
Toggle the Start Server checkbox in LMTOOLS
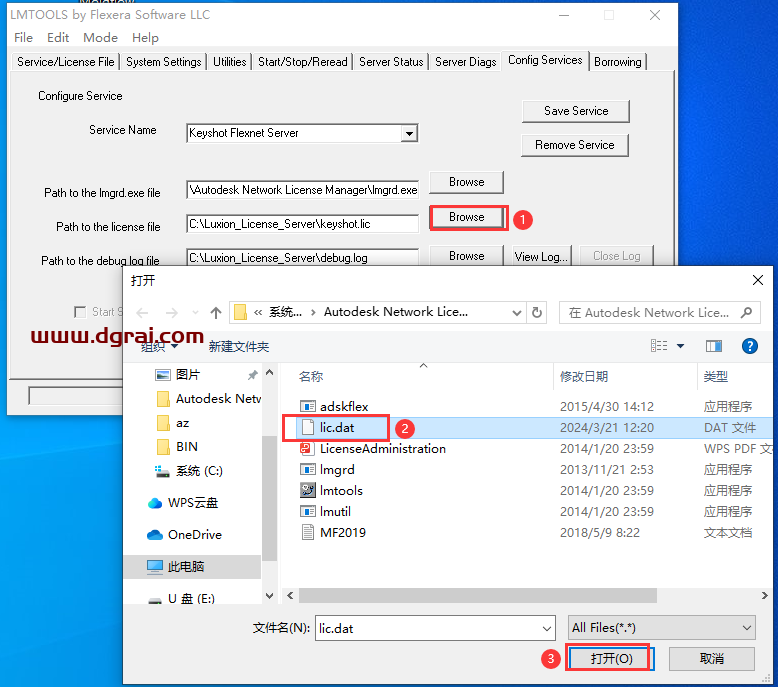coord(79,312)
